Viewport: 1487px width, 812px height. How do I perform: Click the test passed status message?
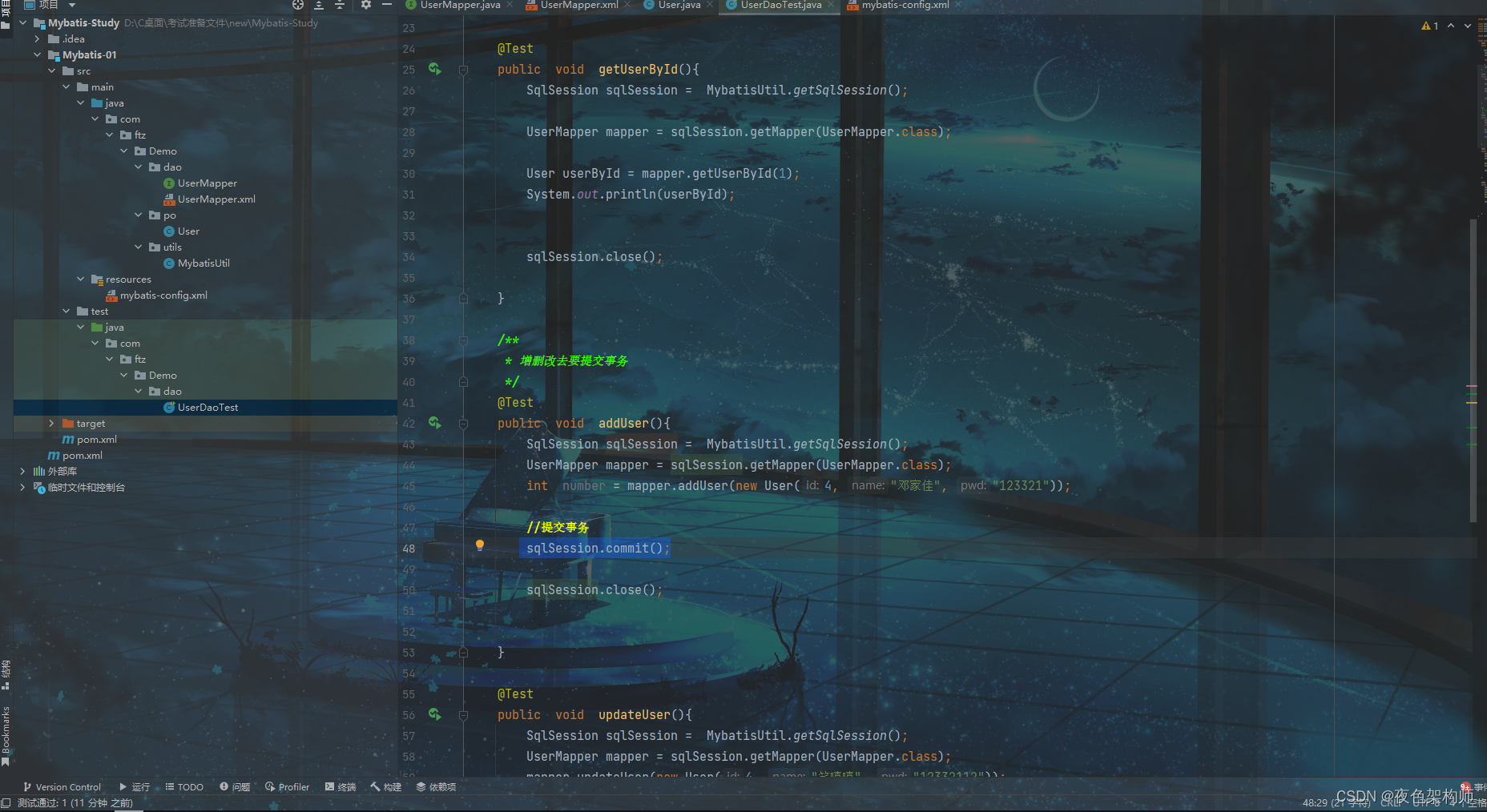pos(75,802)
